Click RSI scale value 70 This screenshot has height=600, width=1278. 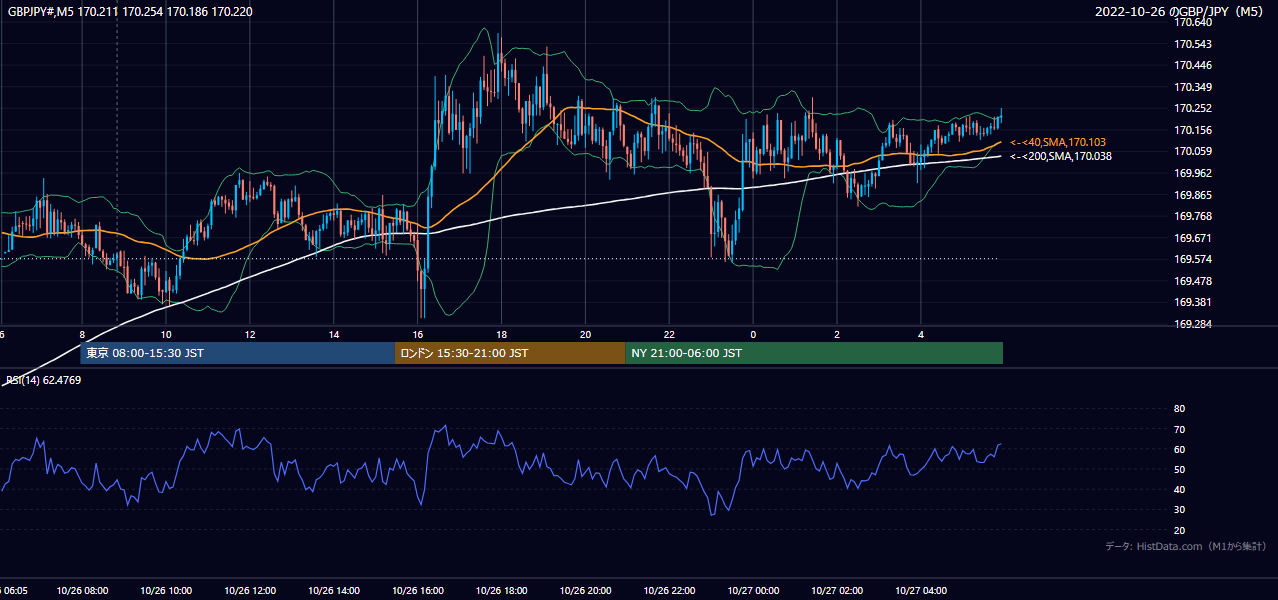[1179, 429]
